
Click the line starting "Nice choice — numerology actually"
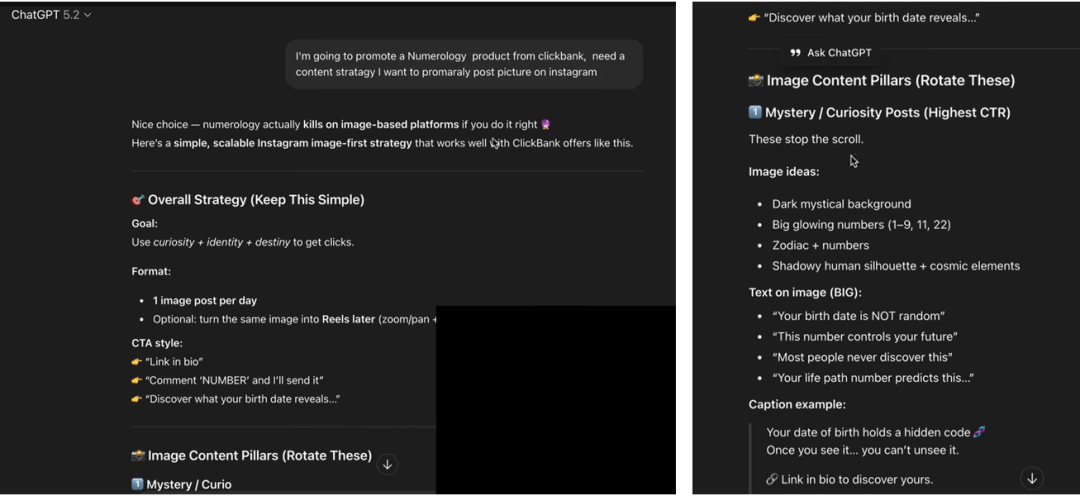(x=341, y=125)
